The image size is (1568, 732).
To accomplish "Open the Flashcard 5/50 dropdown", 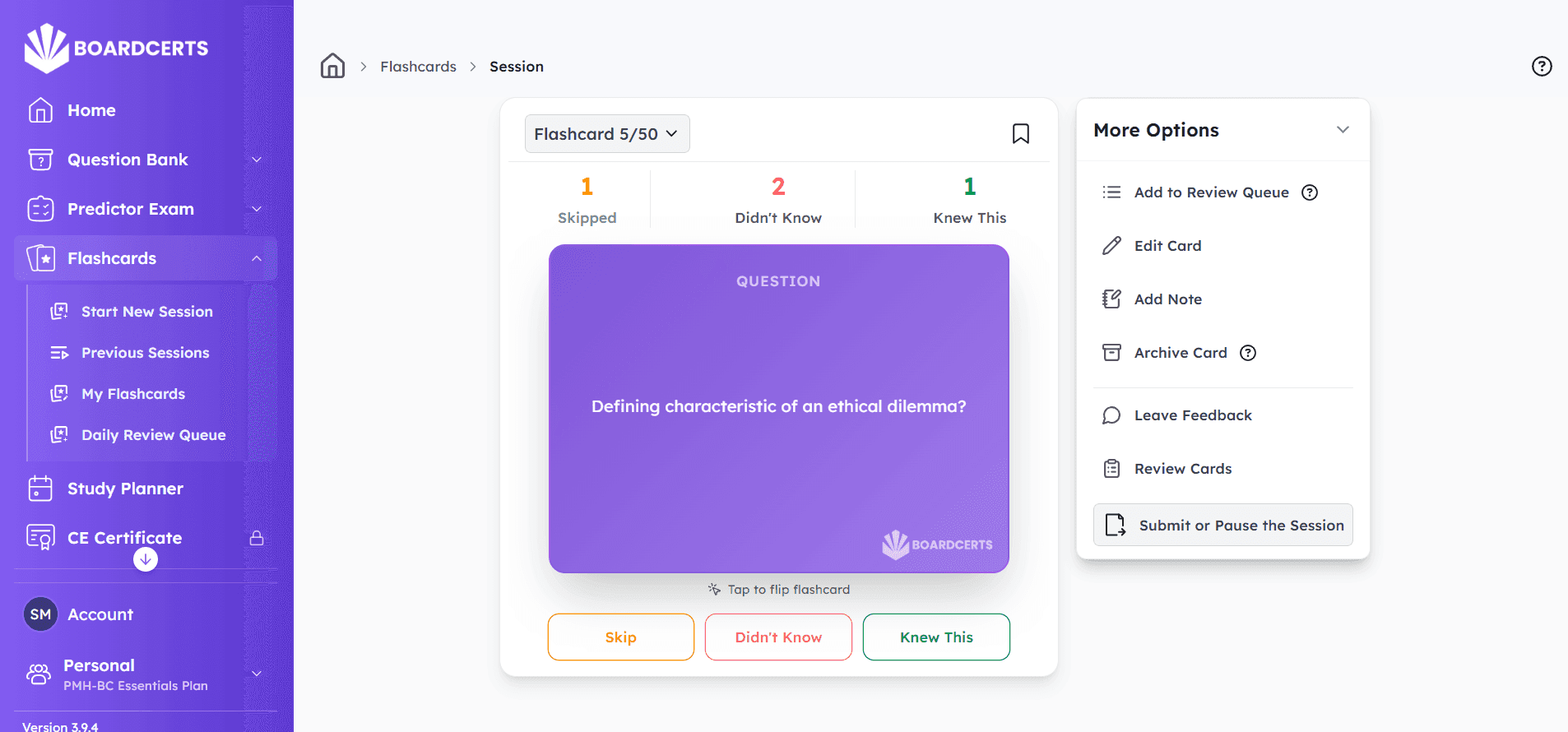I will 606,134.
